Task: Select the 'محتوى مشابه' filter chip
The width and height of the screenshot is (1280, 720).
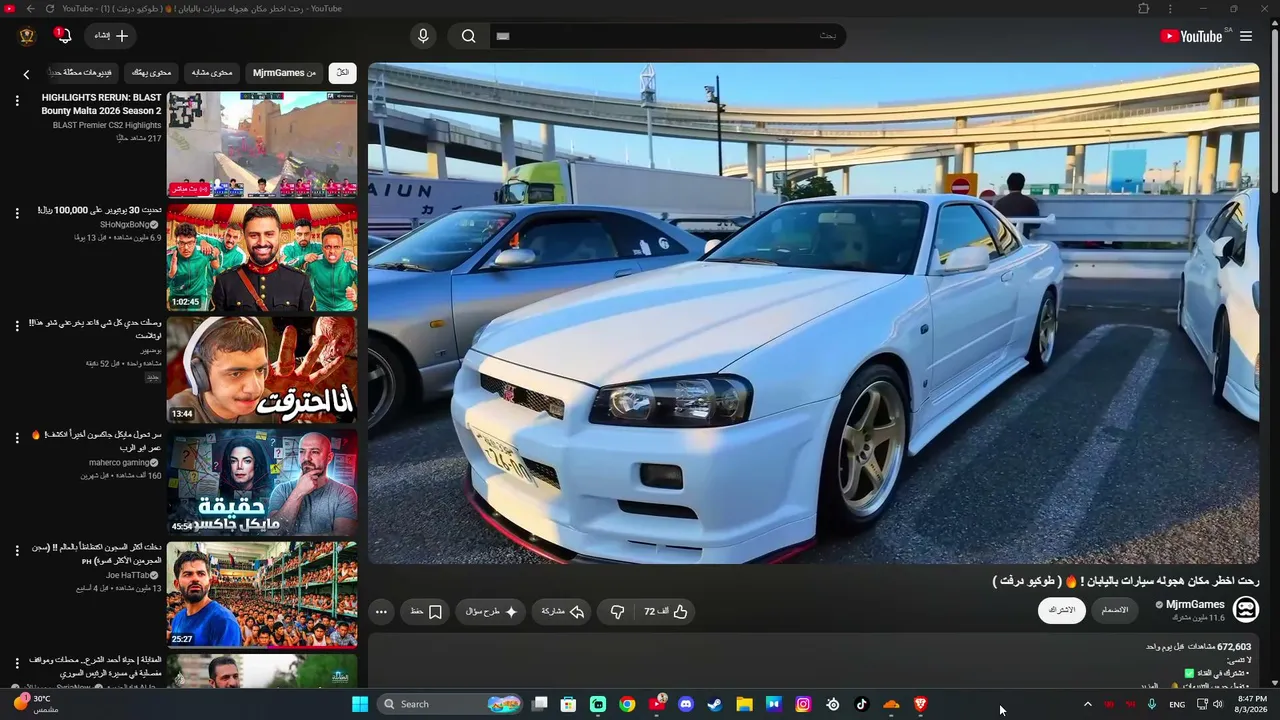Action: tap(212, 73)
